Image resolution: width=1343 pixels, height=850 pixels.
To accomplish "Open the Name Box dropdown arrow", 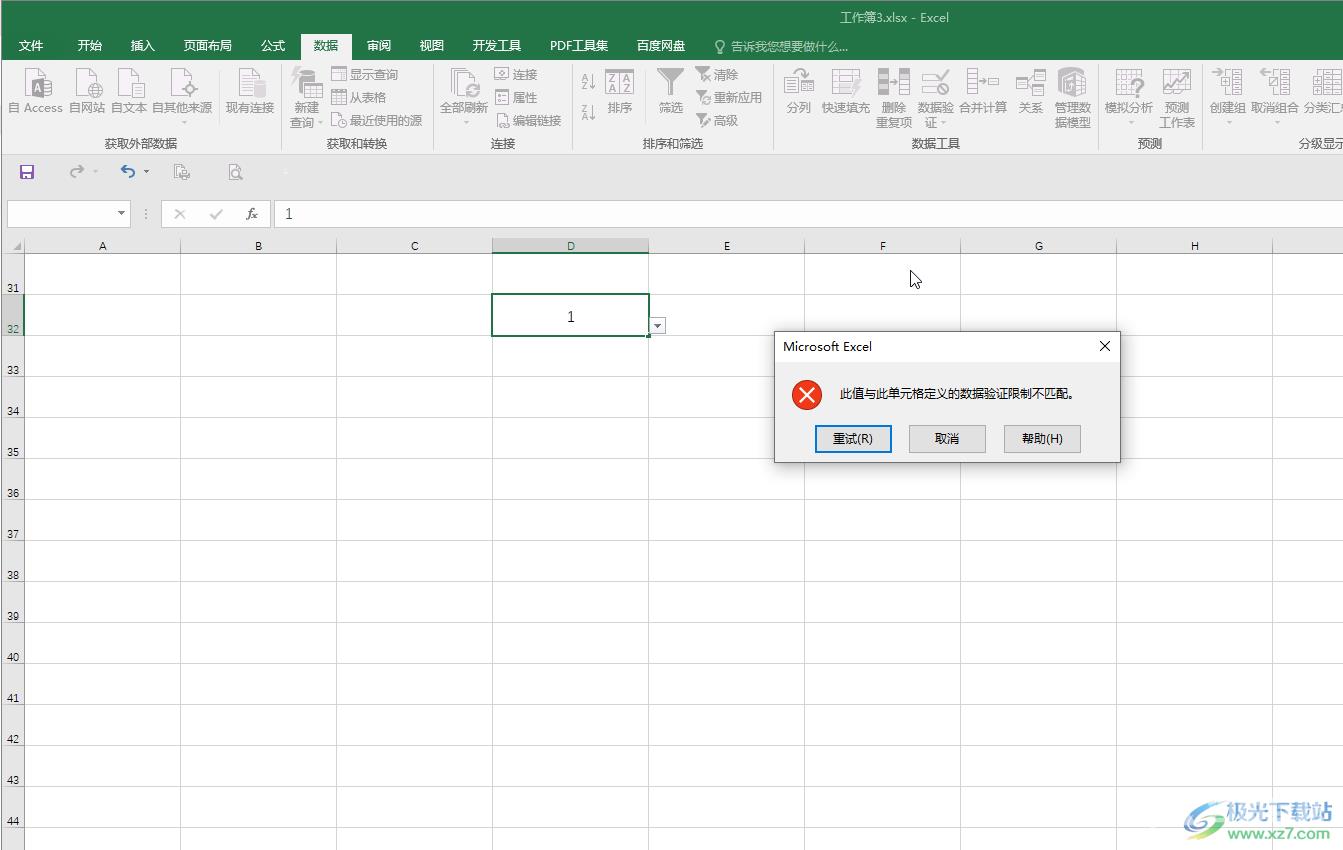I will [x=122, y=214].
